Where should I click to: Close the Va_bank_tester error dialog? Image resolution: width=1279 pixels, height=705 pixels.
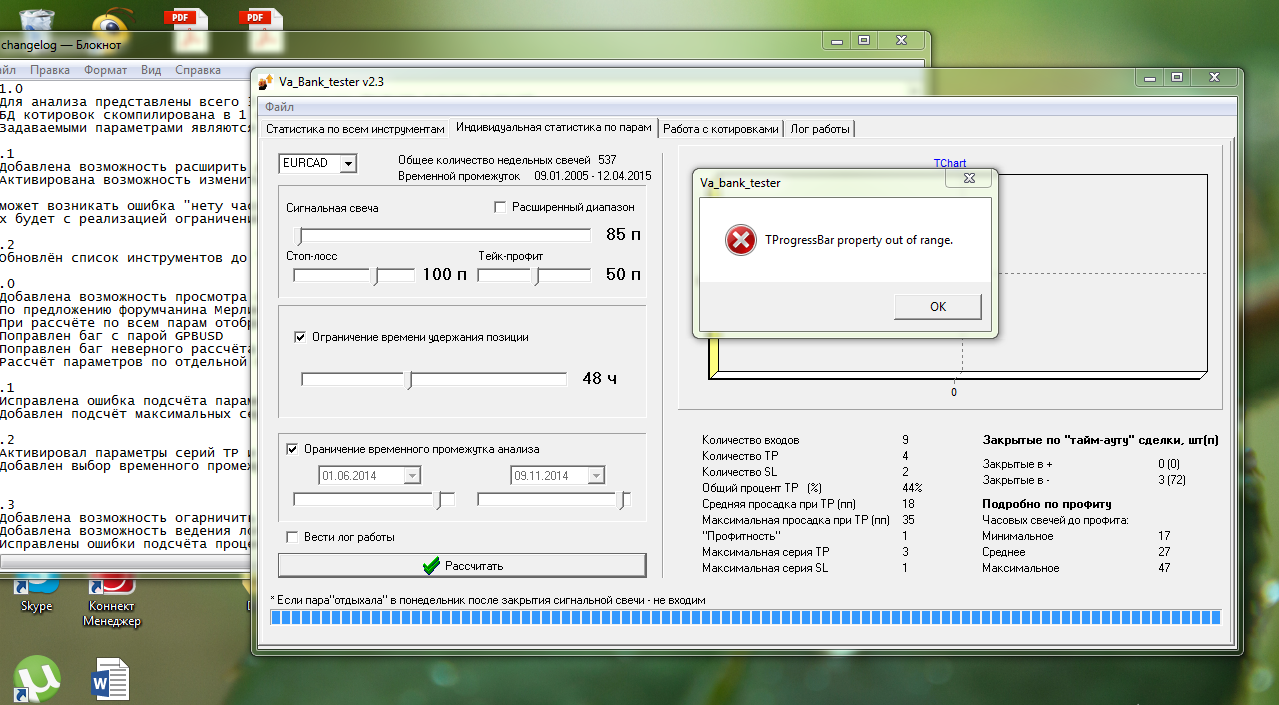(x=969, y=177)
